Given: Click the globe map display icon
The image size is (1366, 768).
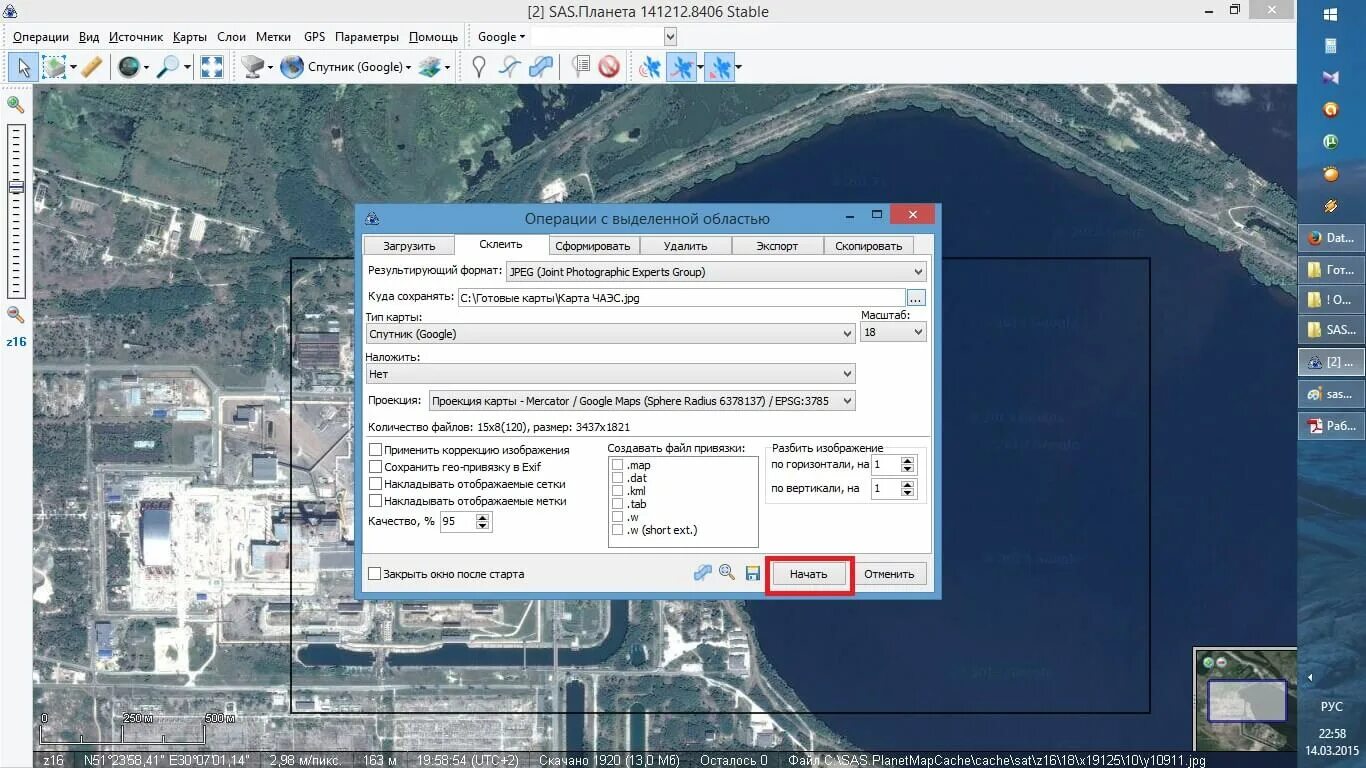Looking at the screenshot, I should (128, 67).
